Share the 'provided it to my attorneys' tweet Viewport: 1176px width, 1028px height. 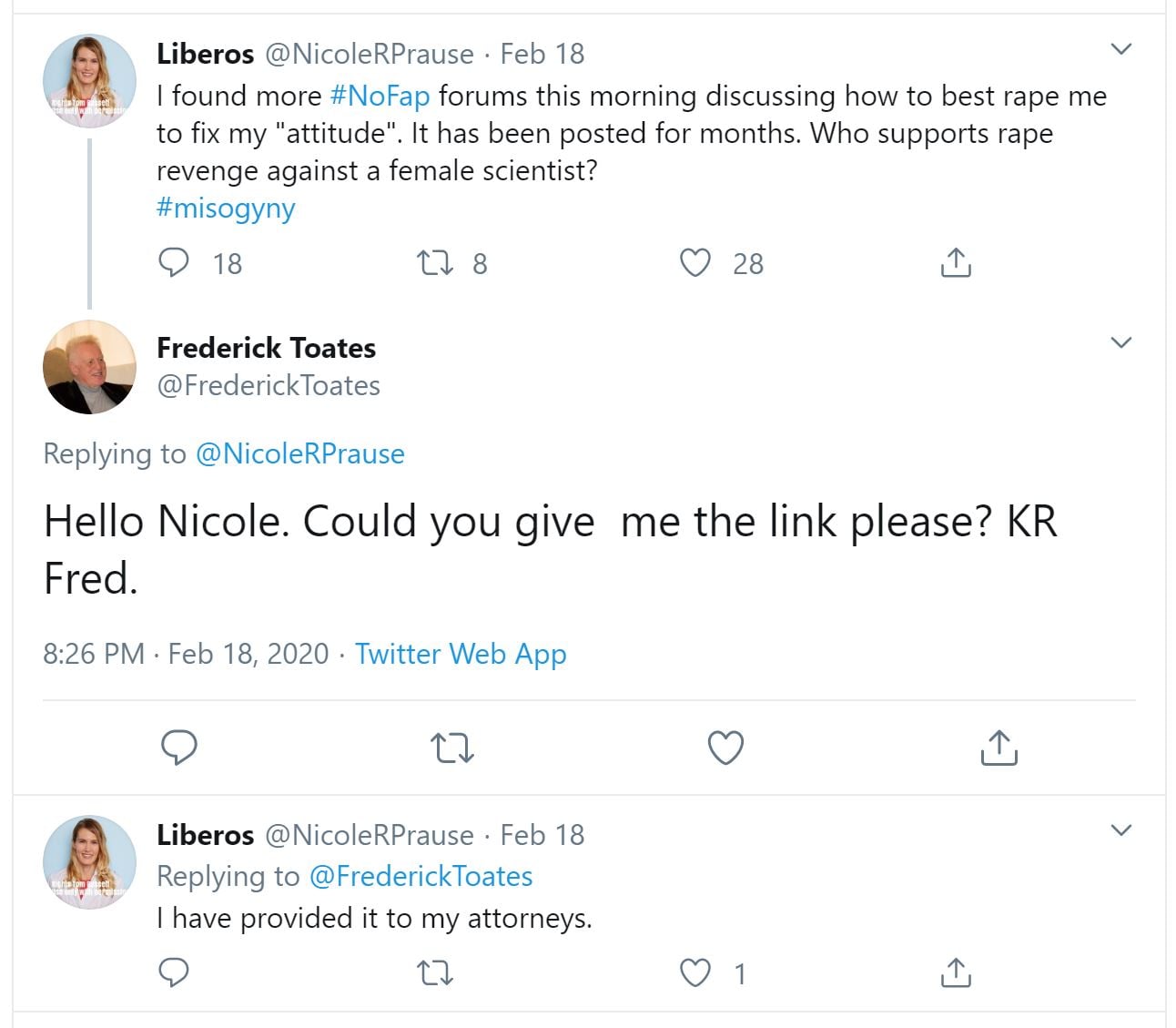955,973
